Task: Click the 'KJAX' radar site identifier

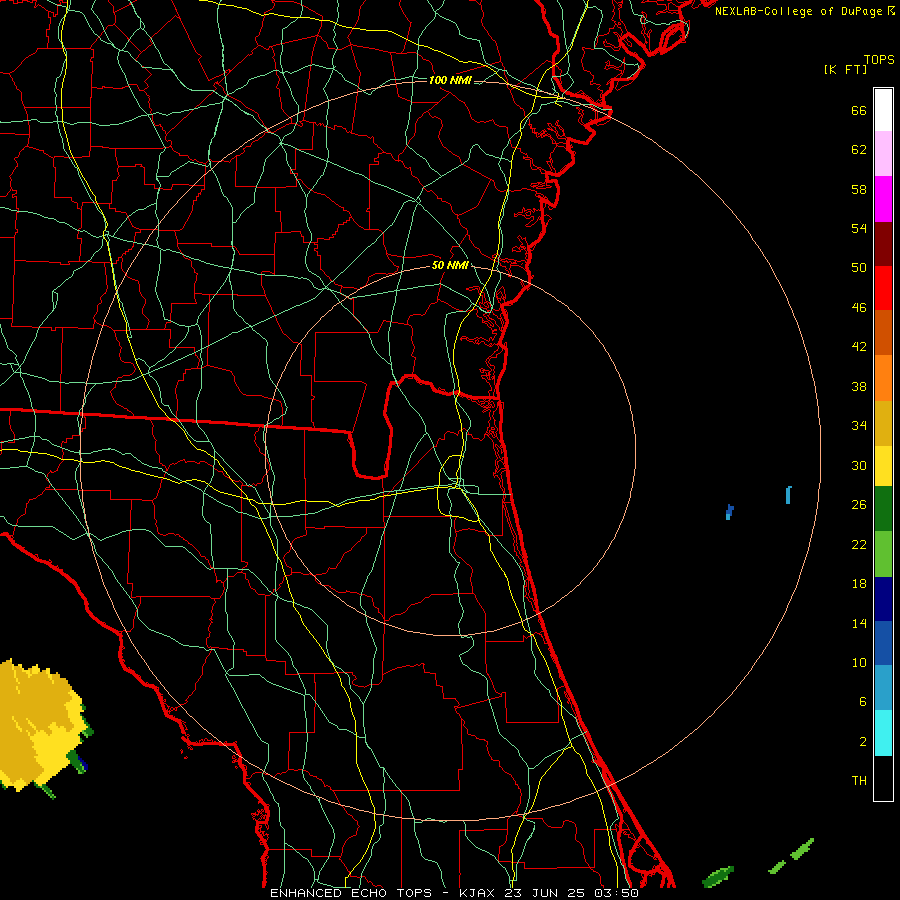Action: click(478, 893)
